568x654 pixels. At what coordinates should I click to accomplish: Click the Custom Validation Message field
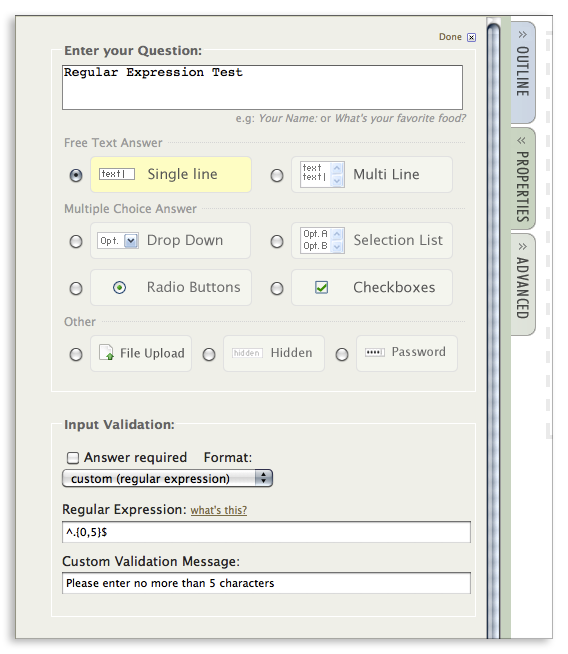click(266, 583)
